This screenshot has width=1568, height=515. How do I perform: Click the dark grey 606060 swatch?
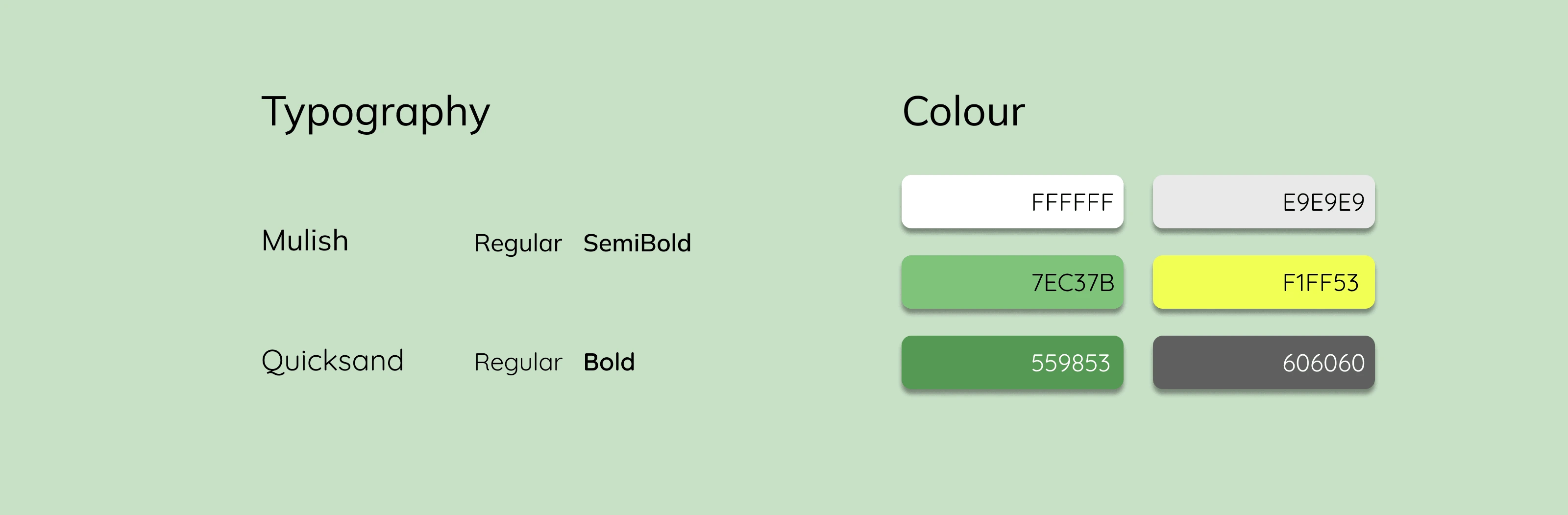[x=1264, y=362]
